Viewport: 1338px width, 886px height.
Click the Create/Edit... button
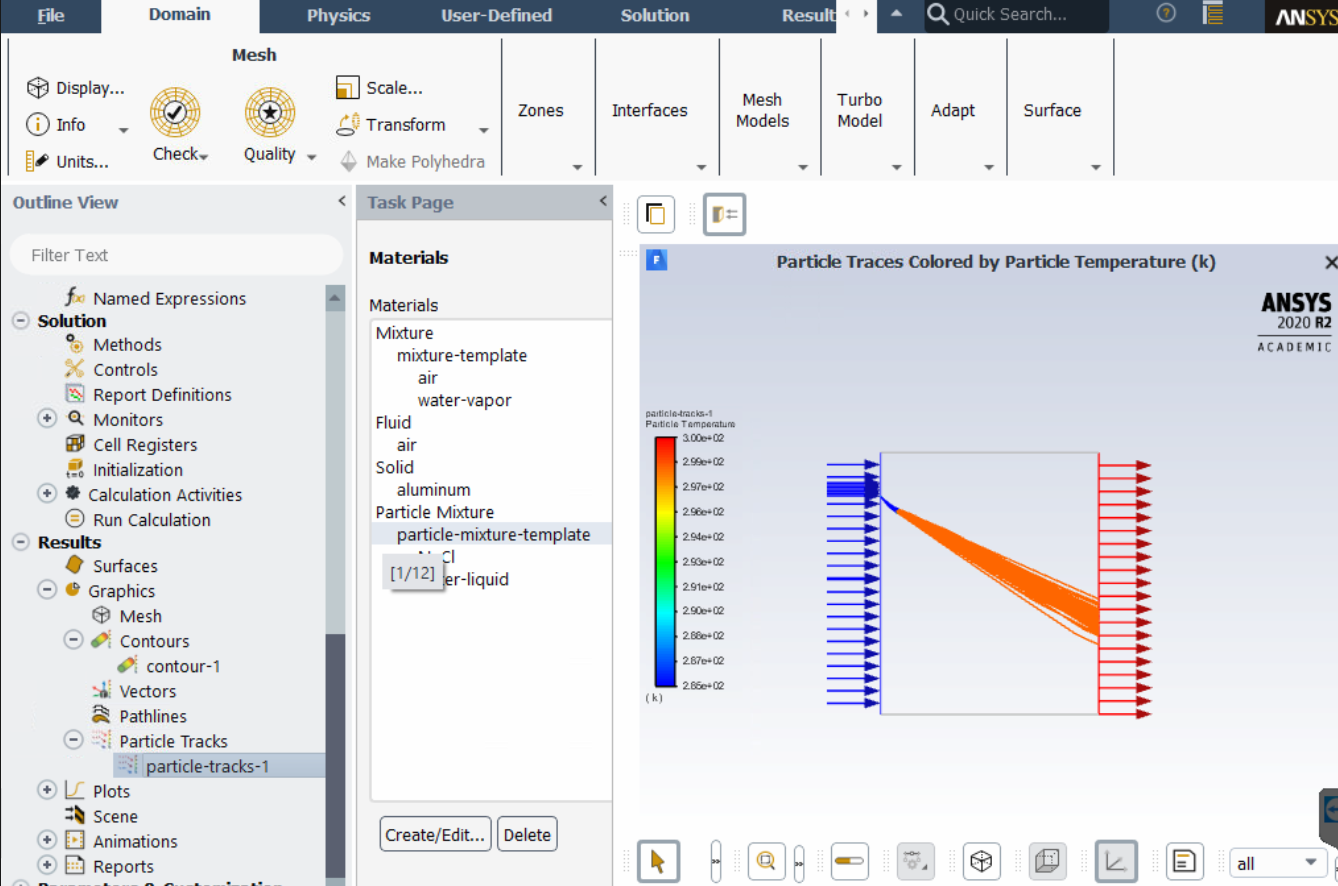(436, 835)
